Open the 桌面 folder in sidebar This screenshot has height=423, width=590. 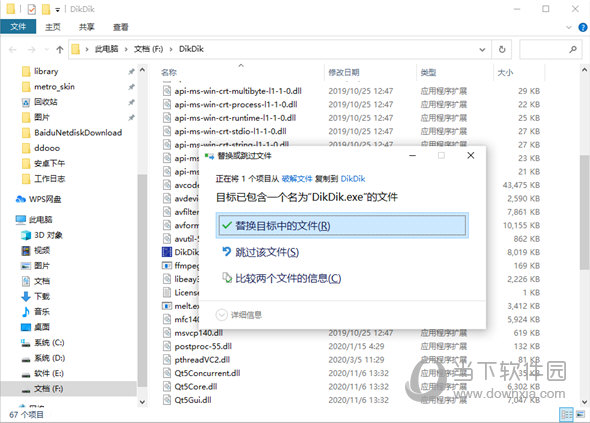point(42,327)
